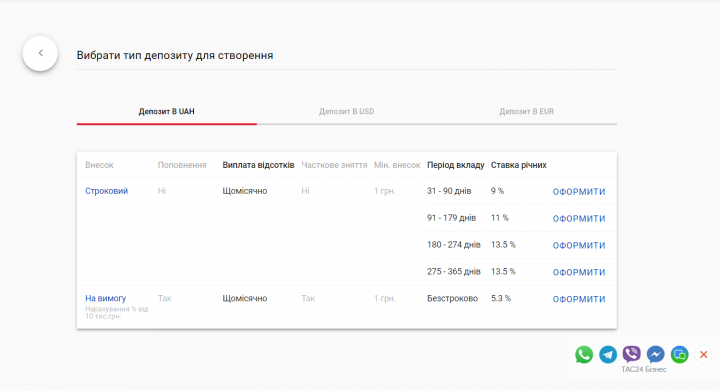Click the Період вкладу column header
The height and width of the screenshot is (391, 720).
click(456, 165)
